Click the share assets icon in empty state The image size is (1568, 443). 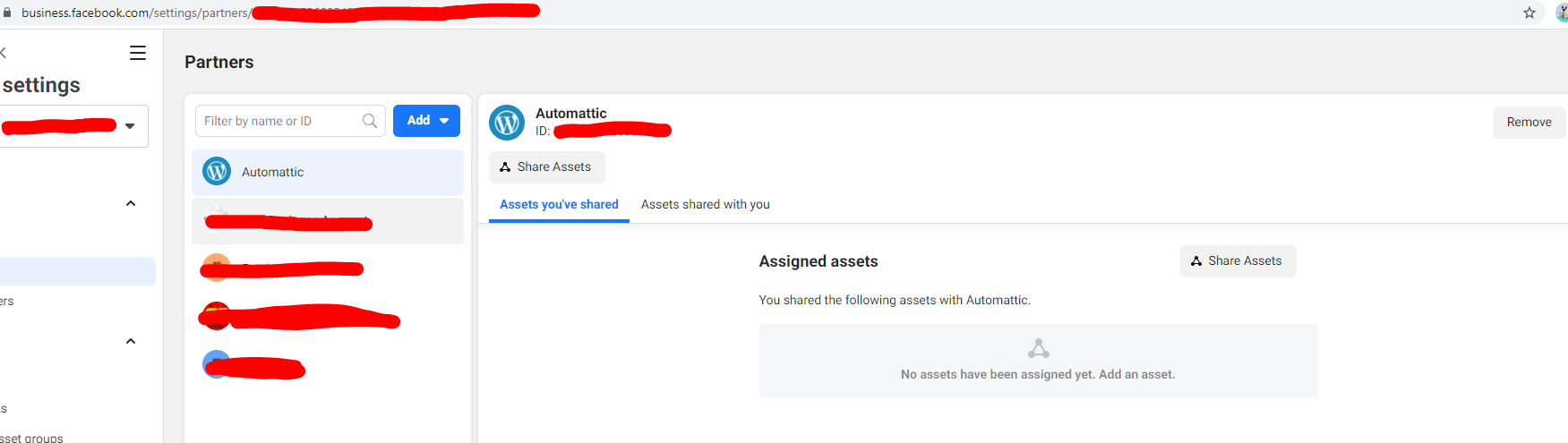tap(1039, 348)
